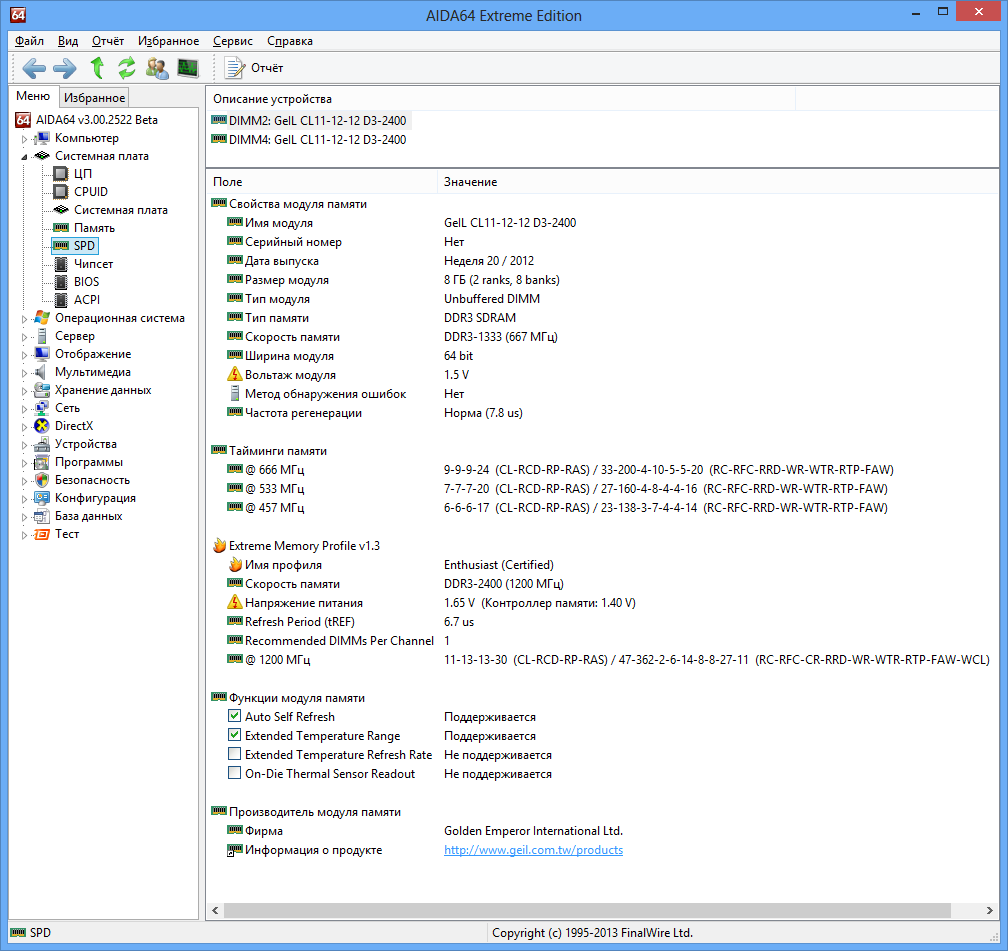Image resolution: width=1008 pixels, height=951 pixels.
Task: Expand the Устройства node arrow
Action: [24, 444]
